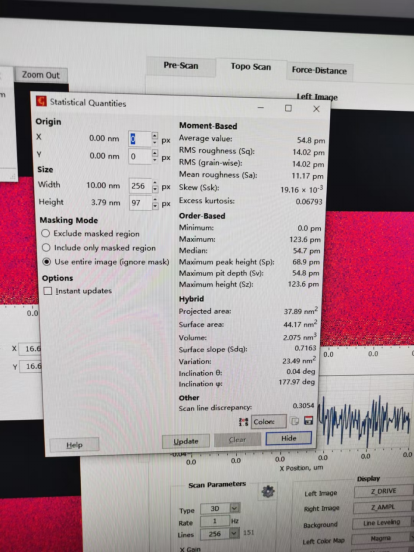Copy statistics to clipboard icon

[295, 421]
